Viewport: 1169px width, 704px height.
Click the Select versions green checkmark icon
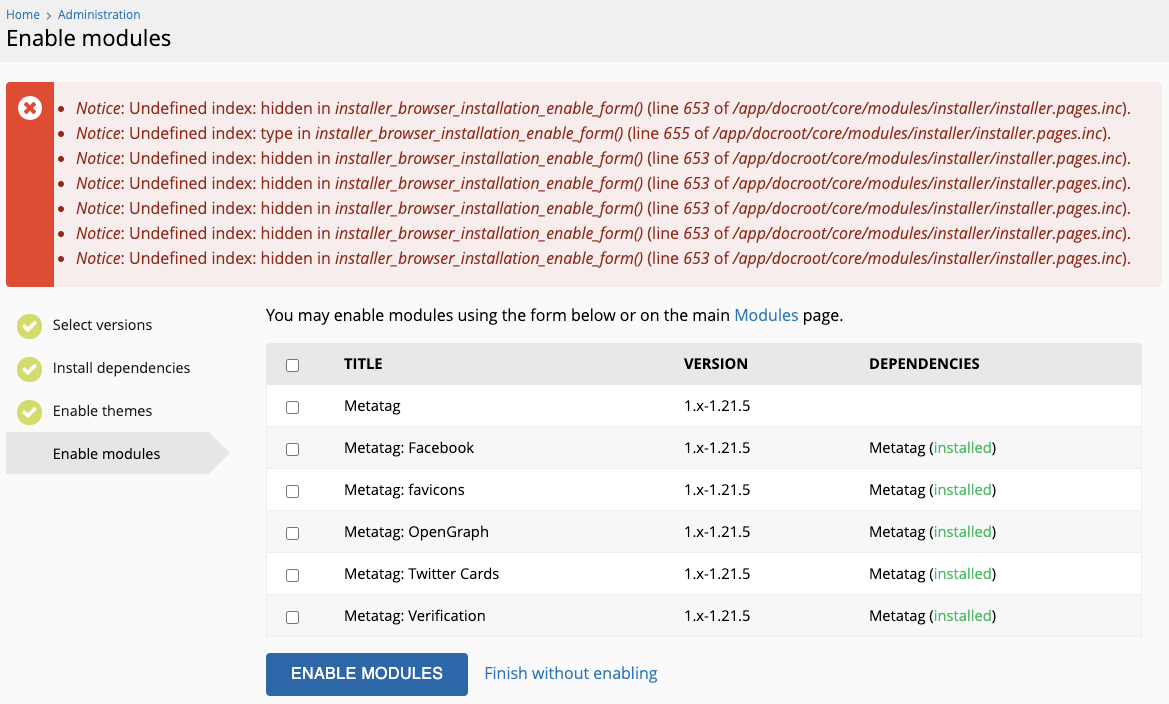pos(30,326)
